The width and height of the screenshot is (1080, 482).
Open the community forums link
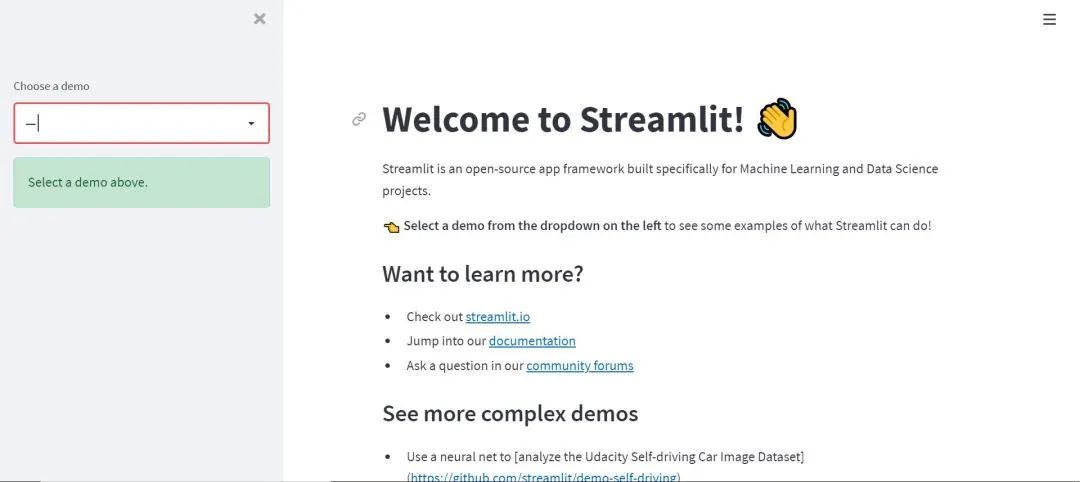[580, 366]
